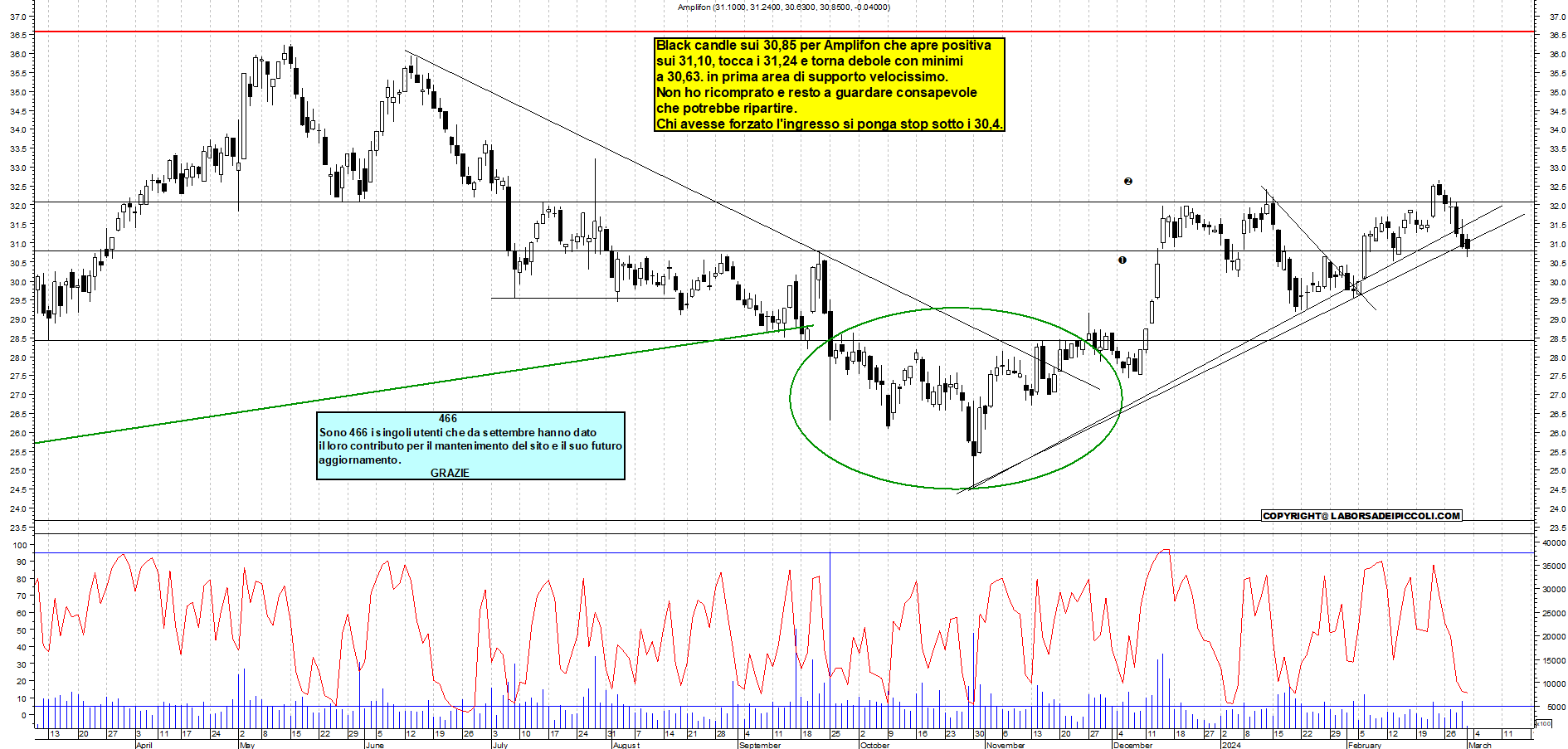Click the circled number 1 marker
This screenshot has width=1568, height=749.
pyautogui.click(x=1122, y=260)
